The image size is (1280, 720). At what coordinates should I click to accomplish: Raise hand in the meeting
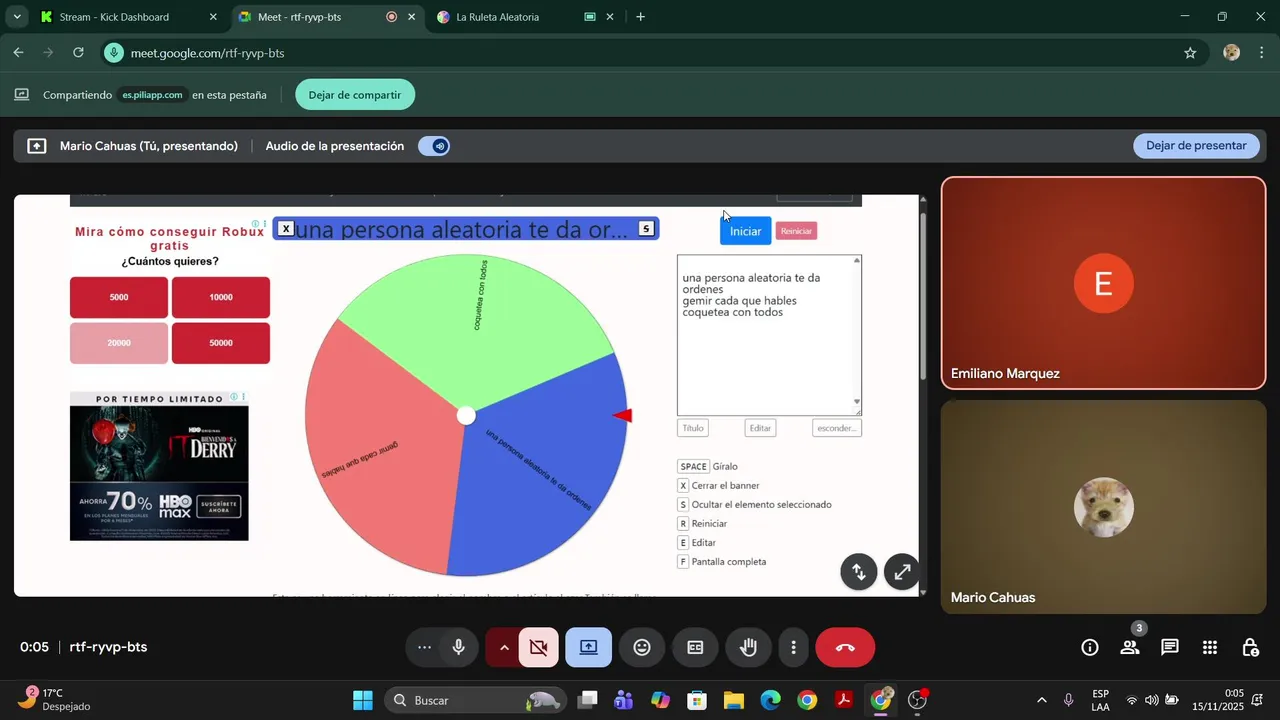748,648
